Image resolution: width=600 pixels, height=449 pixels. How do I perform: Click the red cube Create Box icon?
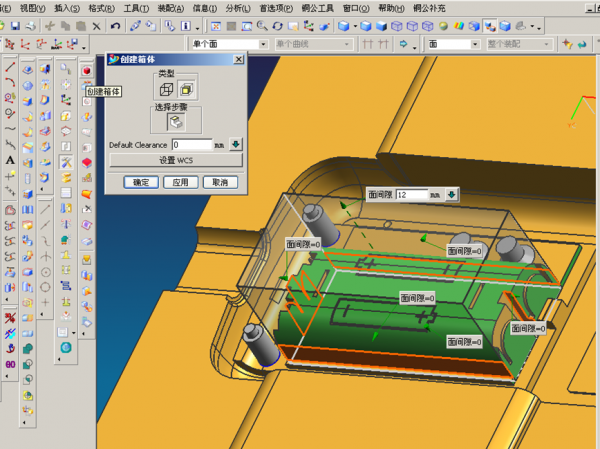[x=87, y=70]
